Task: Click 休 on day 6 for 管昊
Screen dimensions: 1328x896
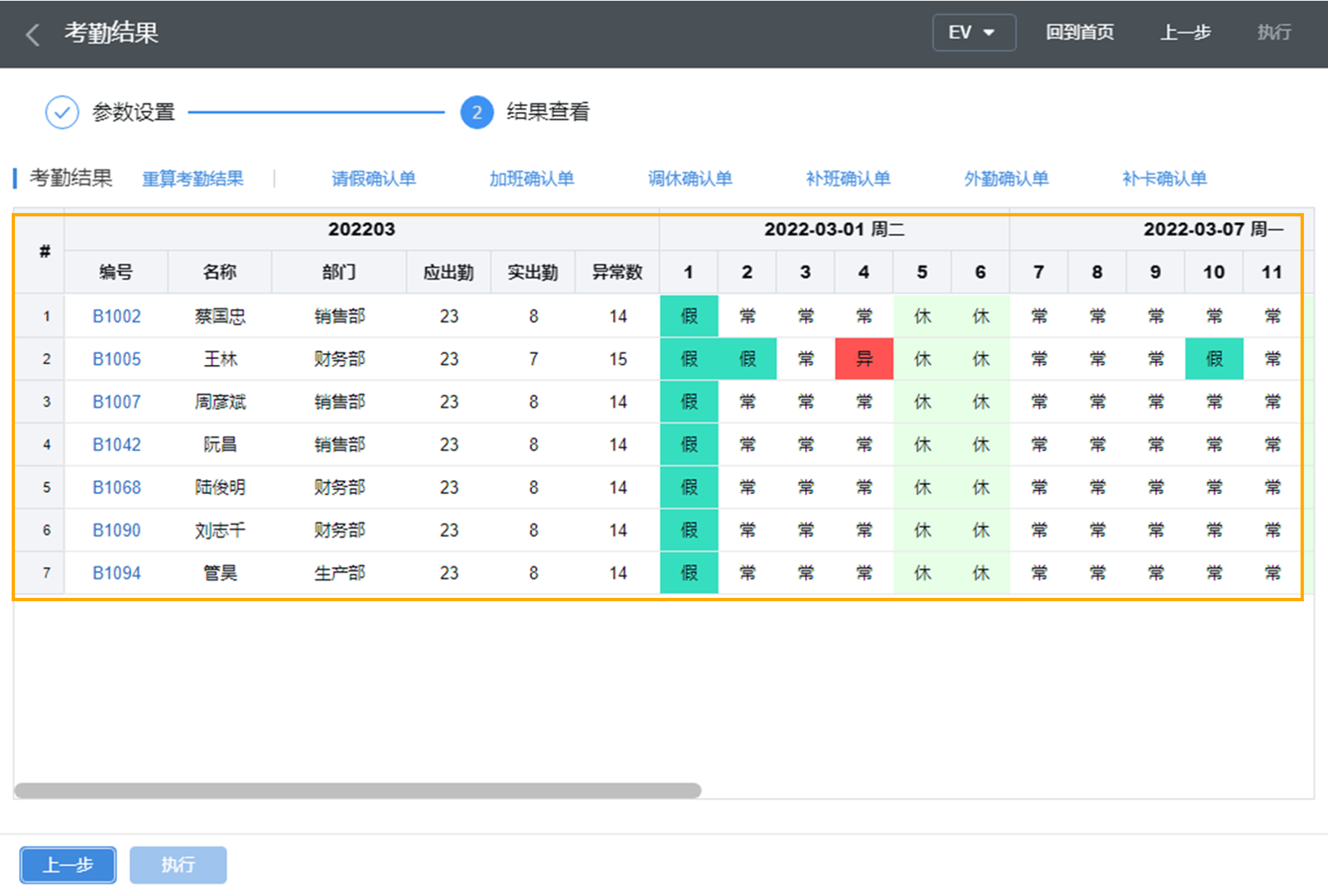Action: (981, 573)
